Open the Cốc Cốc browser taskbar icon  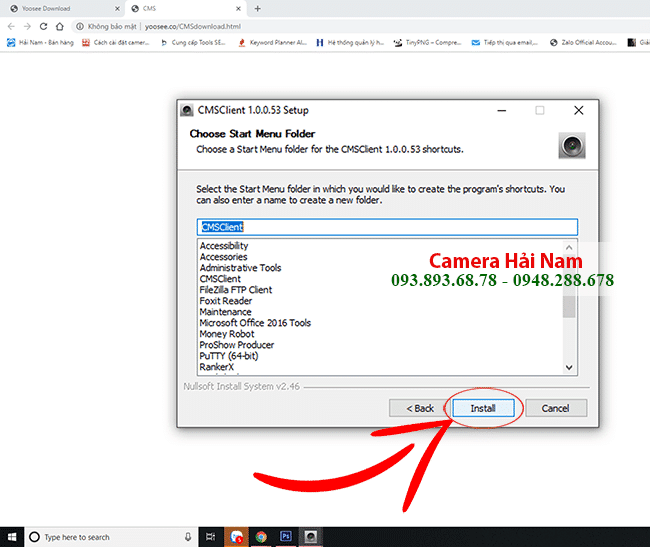[x=236, y=537]
